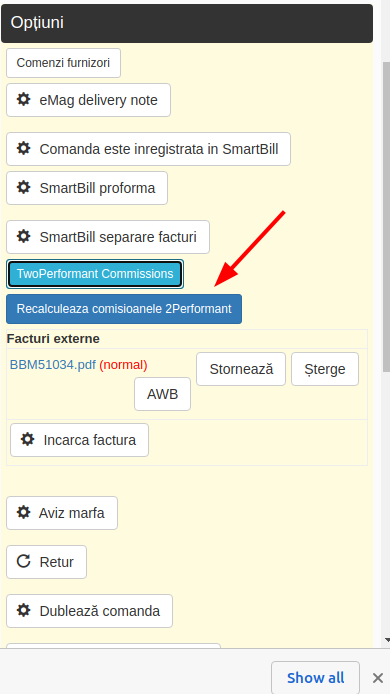Click refresh icon on Retur button
The image size is (390, 694).
coord(23,561)
